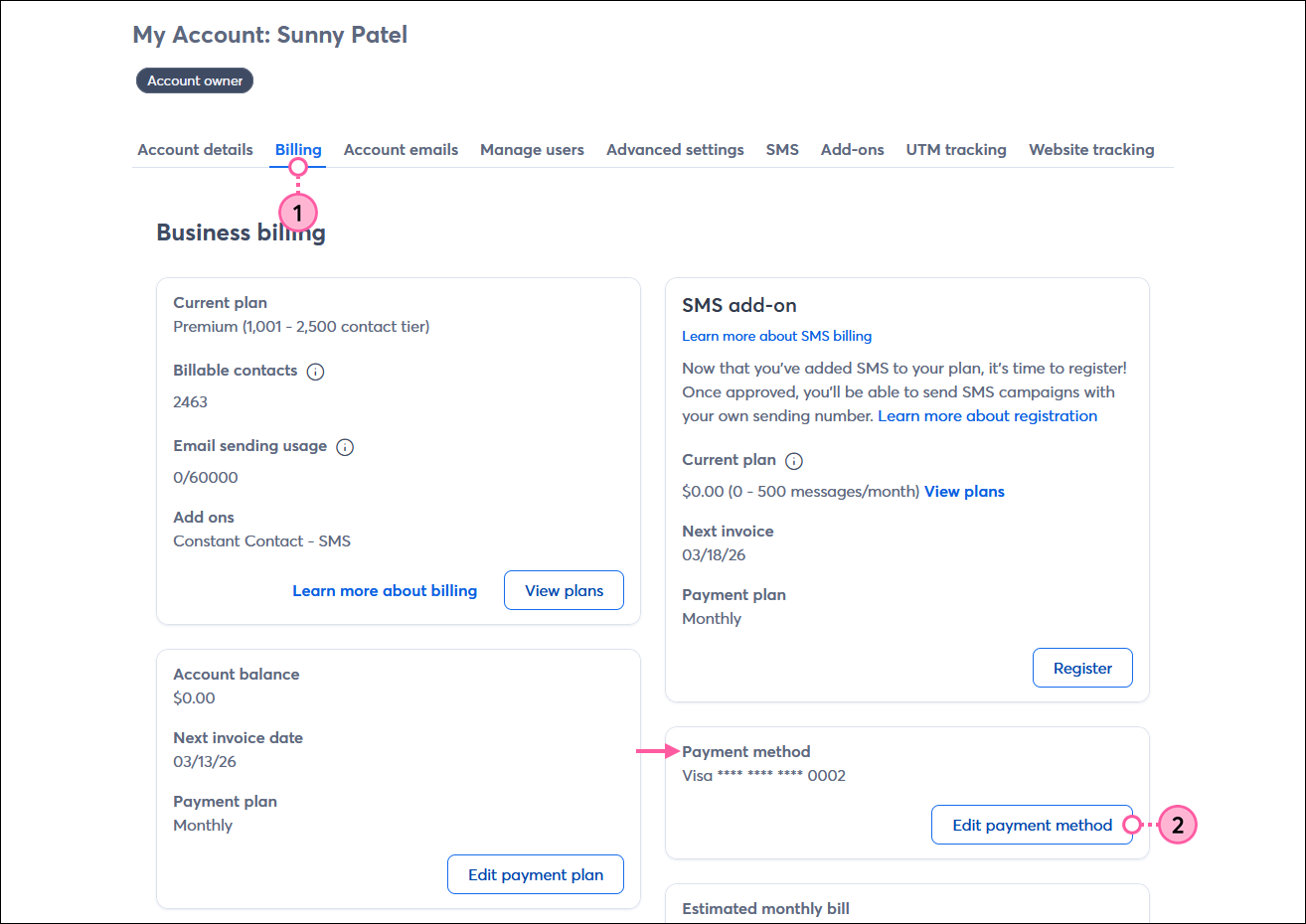
Task: Open the SMS Current plan info icon
Action: pyautogui.click(x=792, y=460)
